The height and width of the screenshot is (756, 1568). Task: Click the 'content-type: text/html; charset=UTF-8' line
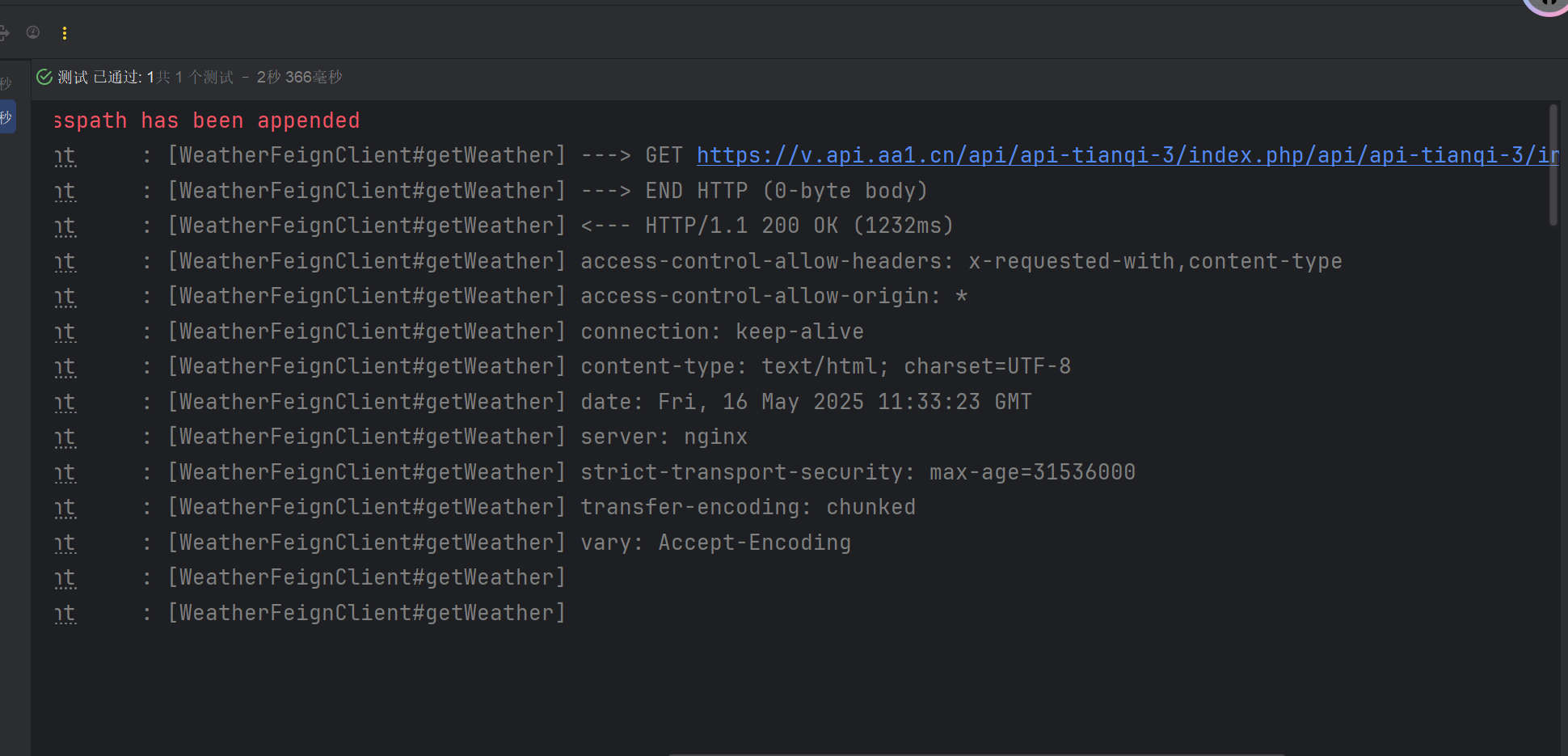pyautogui.click(x=825, y=366)
